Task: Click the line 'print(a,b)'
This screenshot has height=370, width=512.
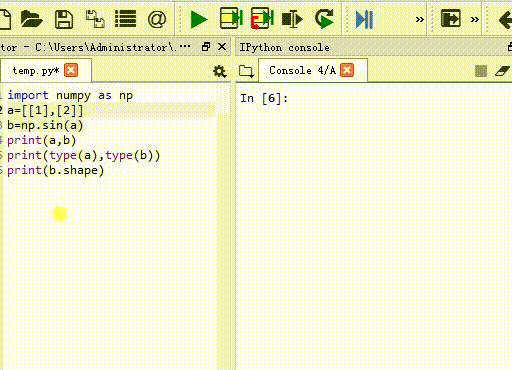Action: click(42, 140)
